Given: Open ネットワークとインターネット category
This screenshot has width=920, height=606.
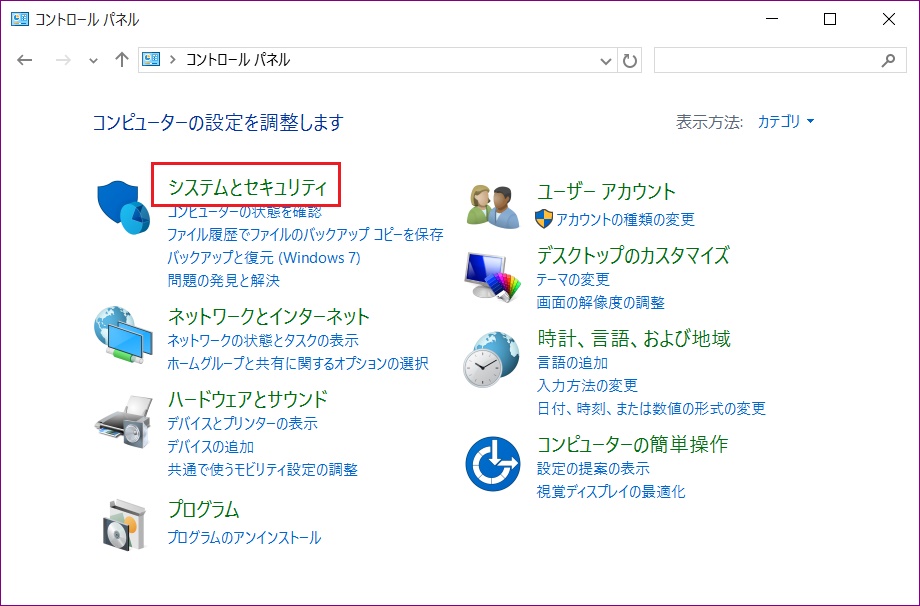Looking at the screenshot, I should point(269,317).
